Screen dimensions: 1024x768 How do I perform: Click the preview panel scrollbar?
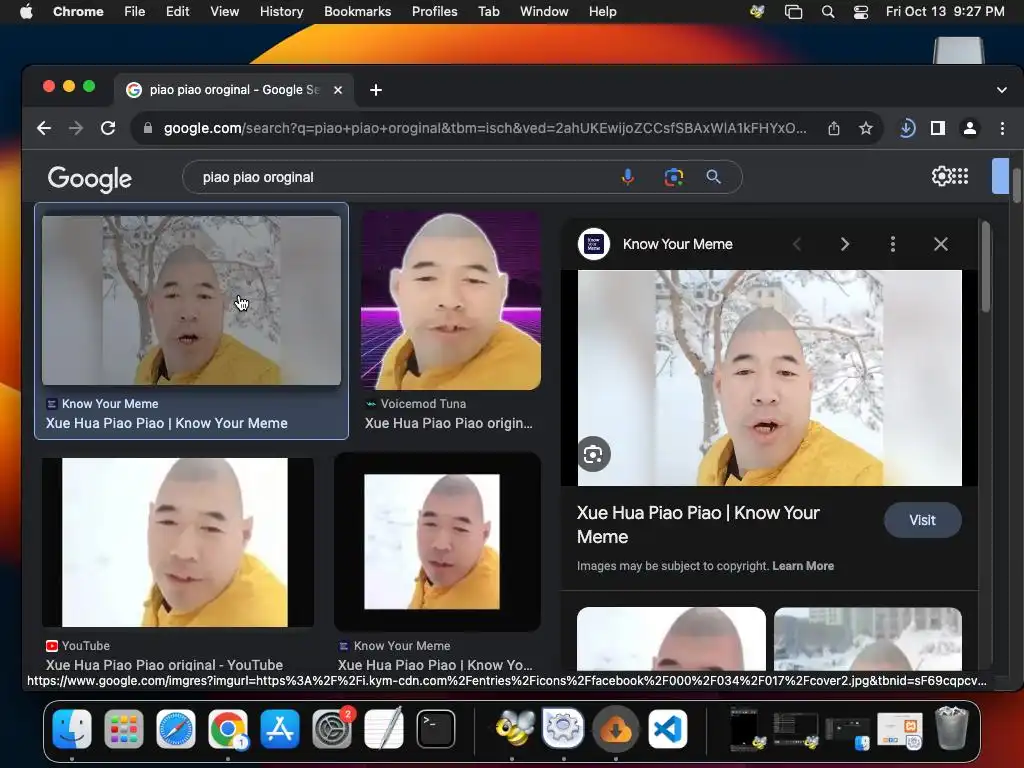[985, 267]
